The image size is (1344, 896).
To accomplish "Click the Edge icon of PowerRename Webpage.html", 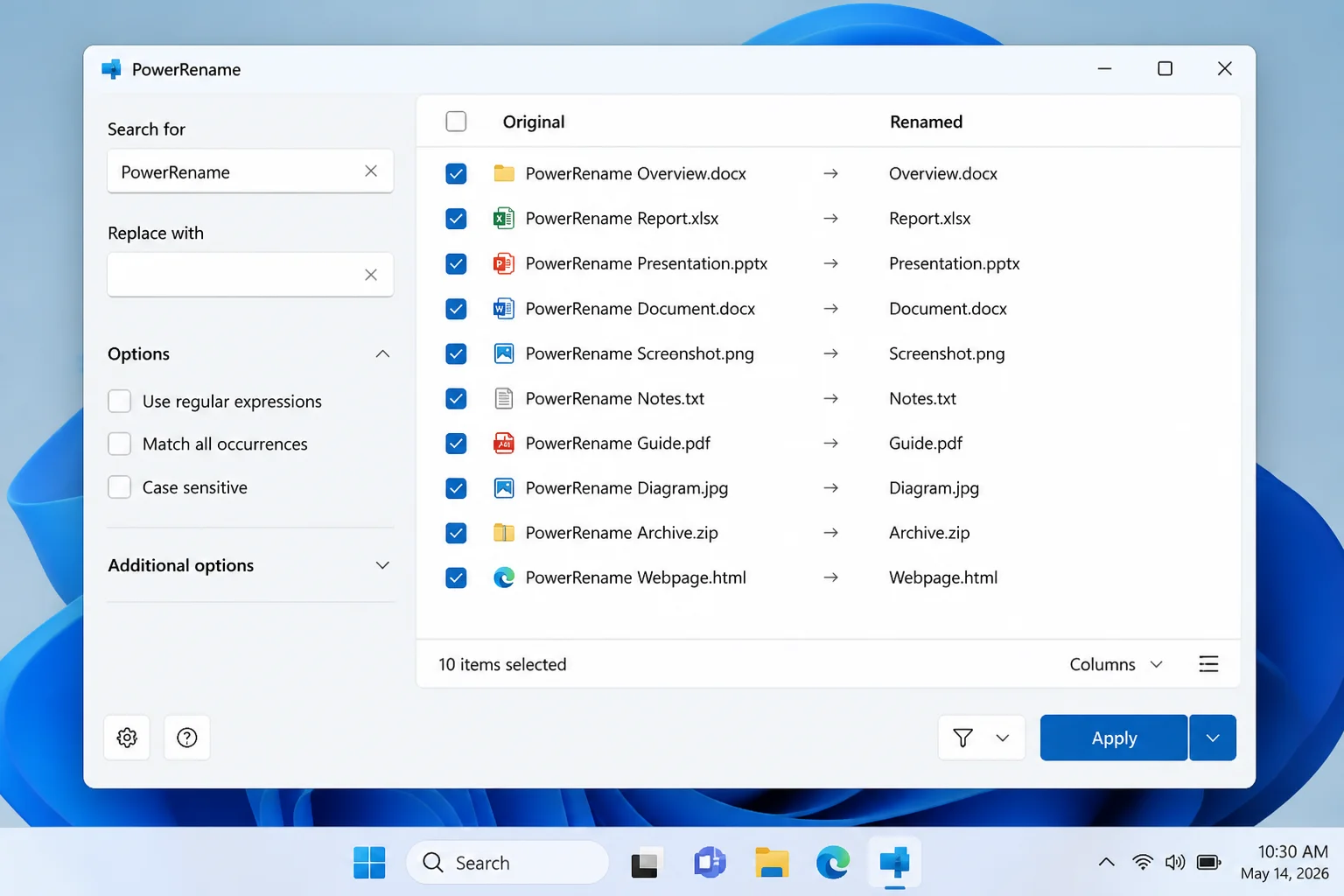I will tap(504, 577).
